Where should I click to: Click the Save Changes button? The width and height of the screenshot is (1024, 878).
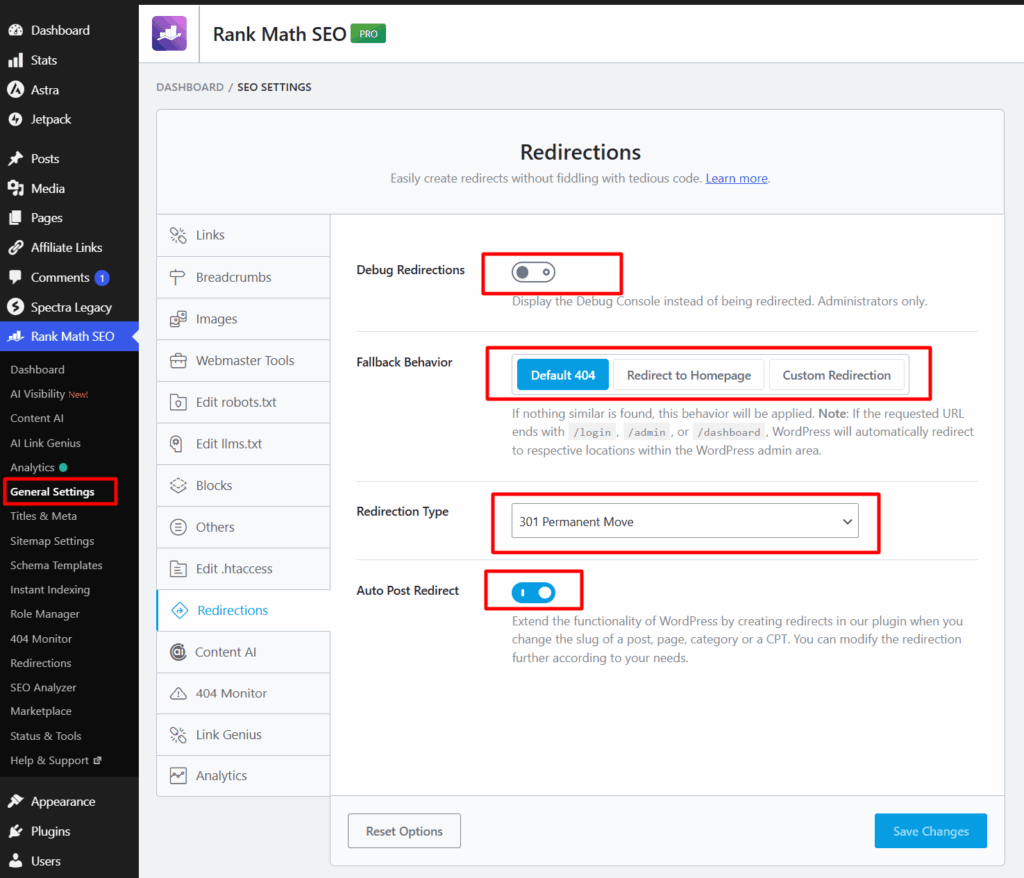[931, 831]
